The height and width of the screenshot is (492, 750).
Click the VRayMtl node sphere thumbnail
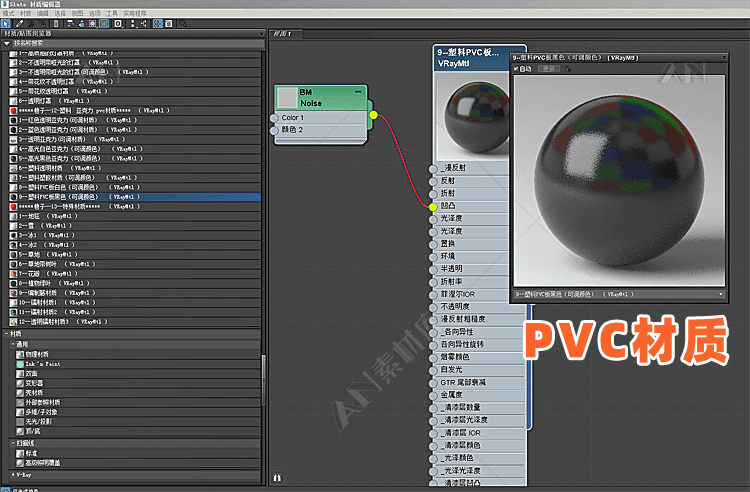tap(473, 117)
